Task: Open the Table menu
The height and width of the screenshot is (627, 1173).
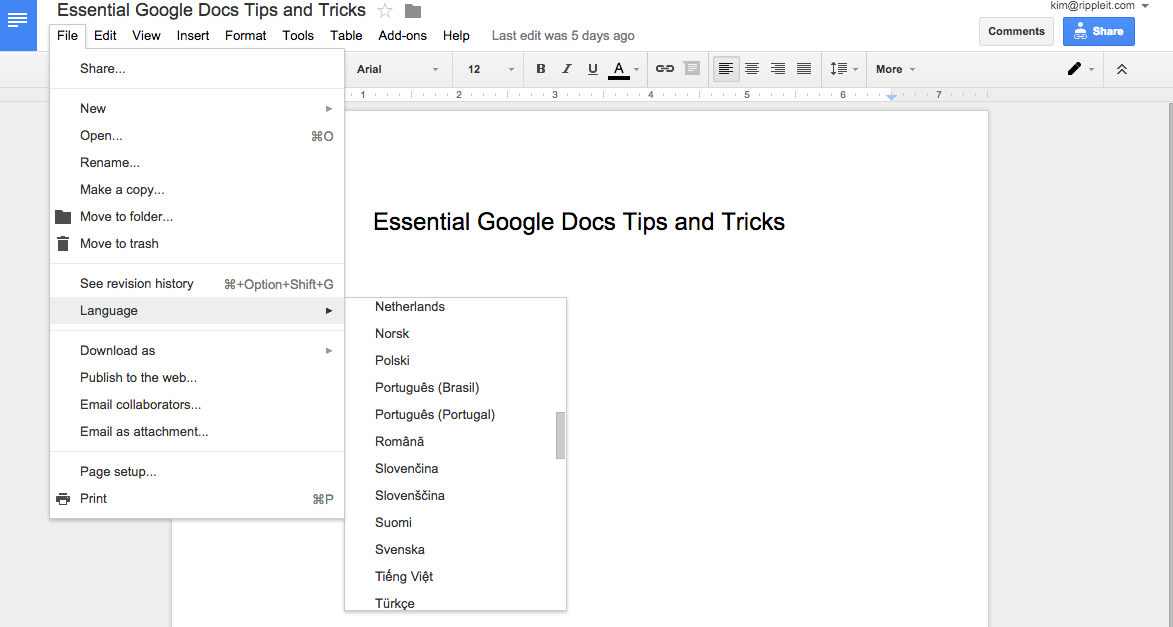Action: coord(346,35)
